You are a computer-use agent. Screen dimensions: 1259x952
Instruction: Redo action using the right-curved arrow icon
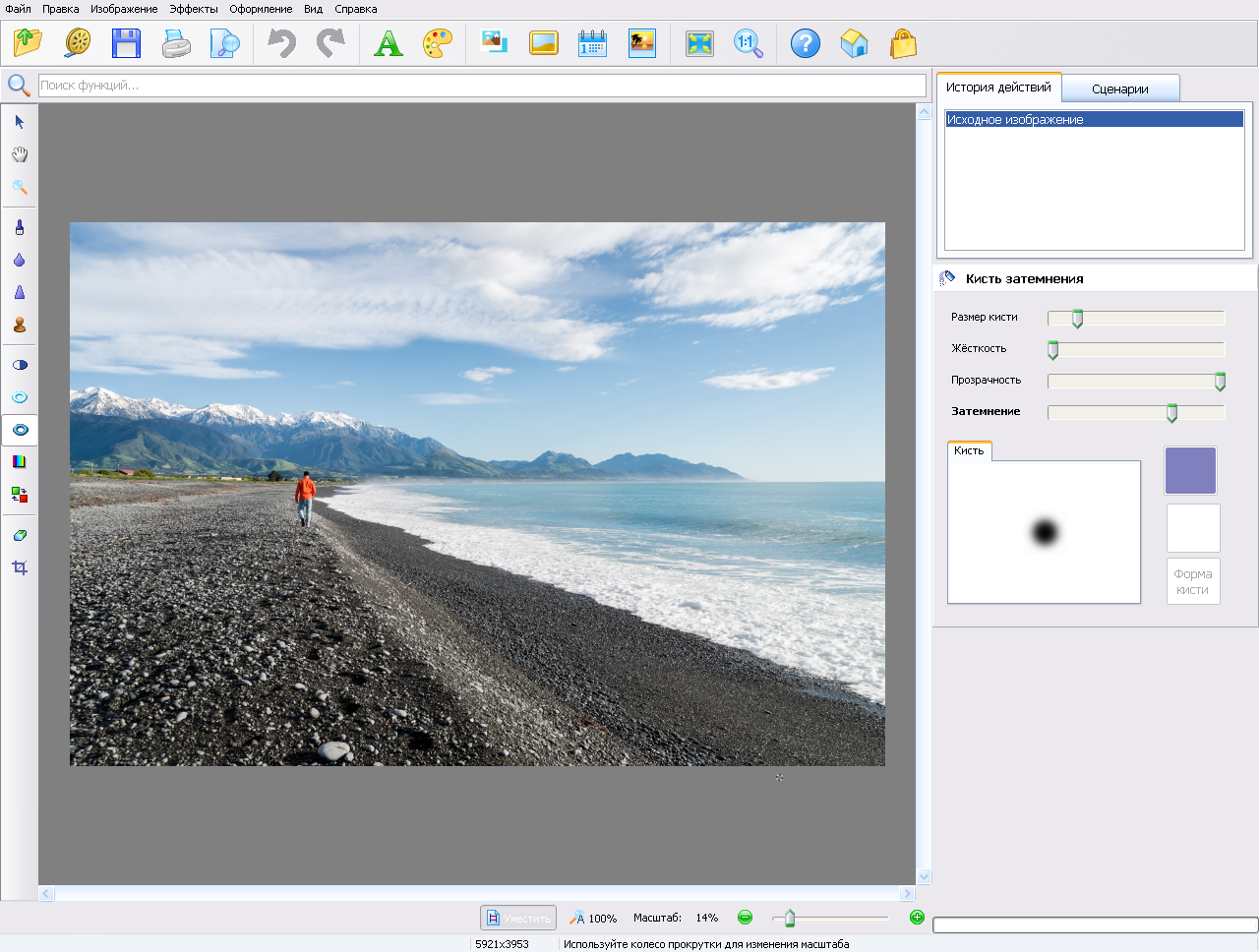click(330, 43)
